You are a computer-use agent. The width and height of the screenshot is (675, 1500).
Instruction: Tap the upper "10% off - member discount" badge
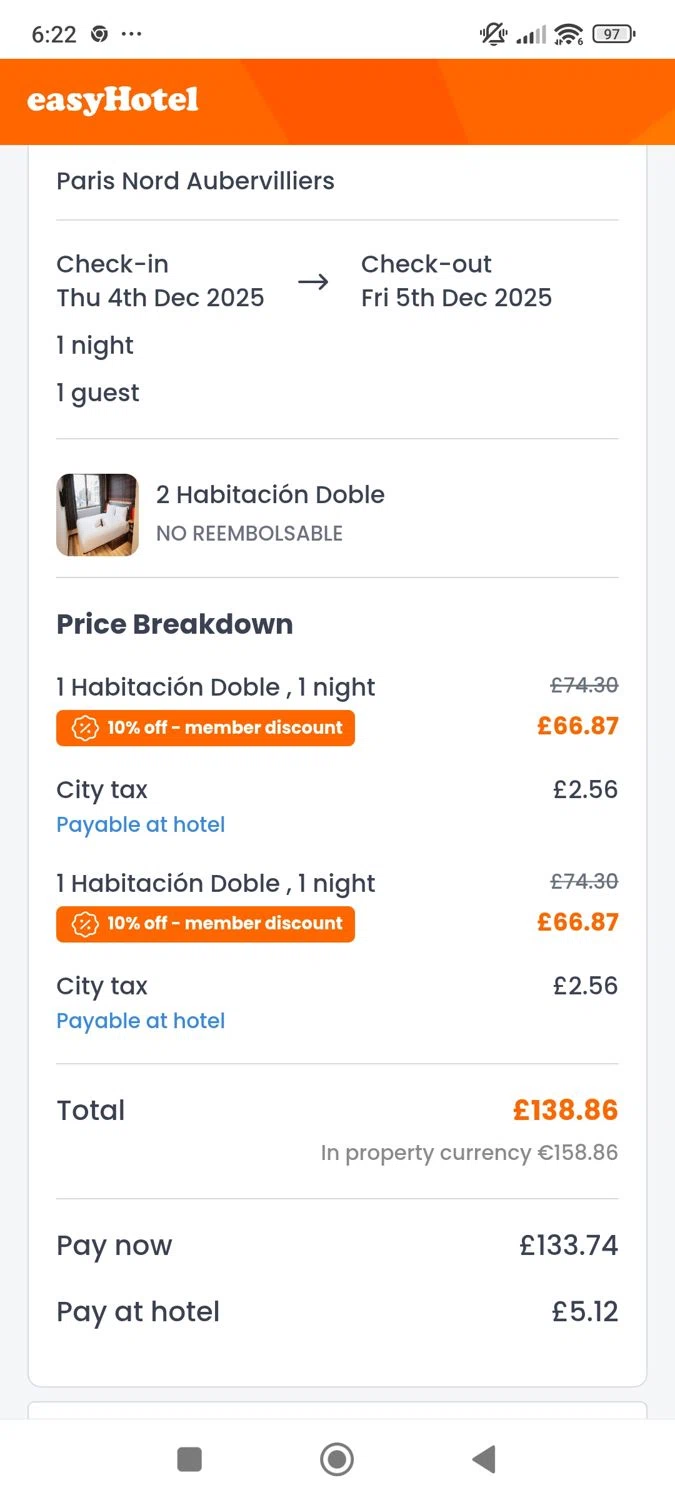205,728
